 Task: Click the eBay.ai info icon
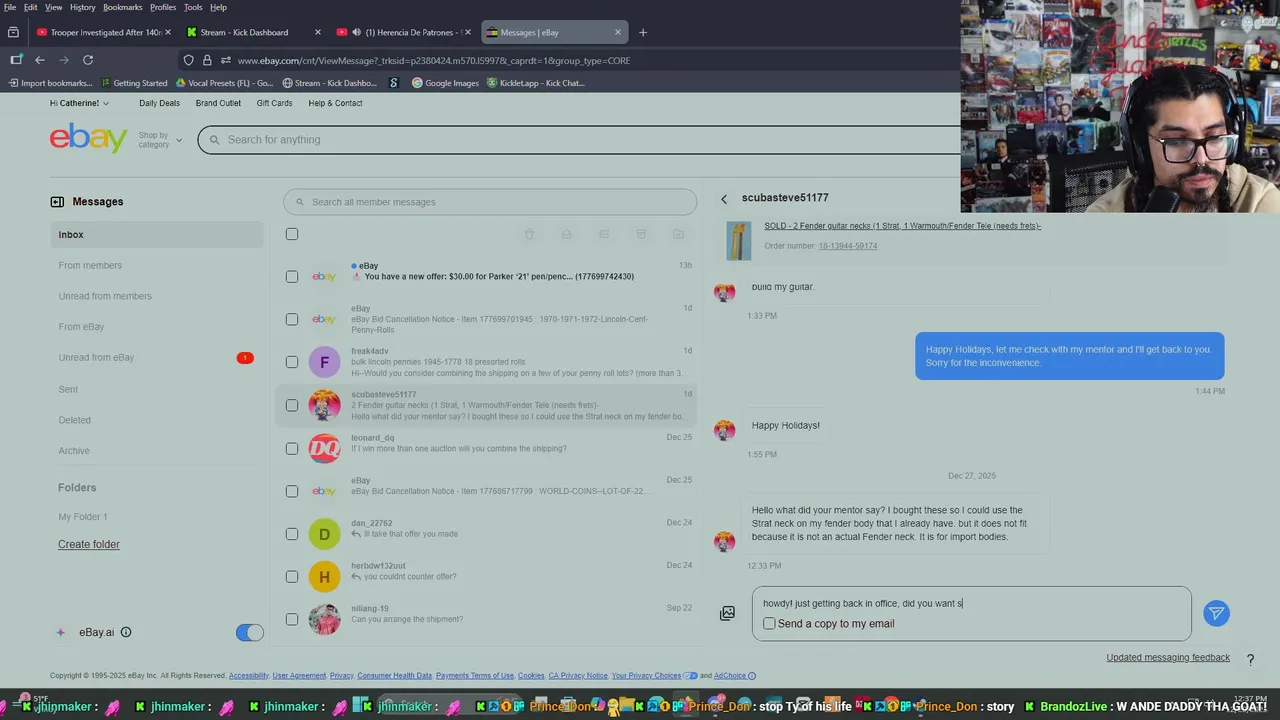126,632
